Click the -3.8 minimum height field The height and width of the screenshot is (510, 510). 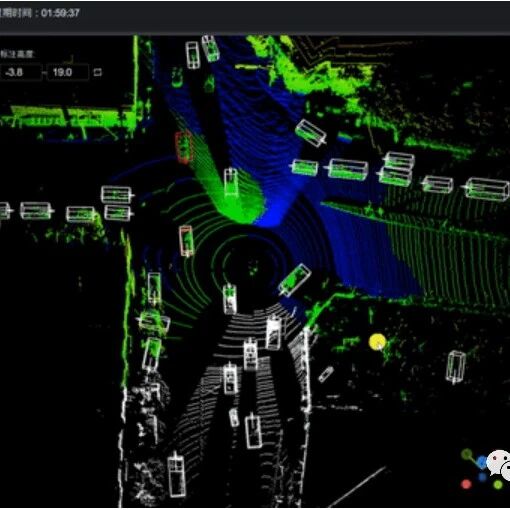pos(20,72)
